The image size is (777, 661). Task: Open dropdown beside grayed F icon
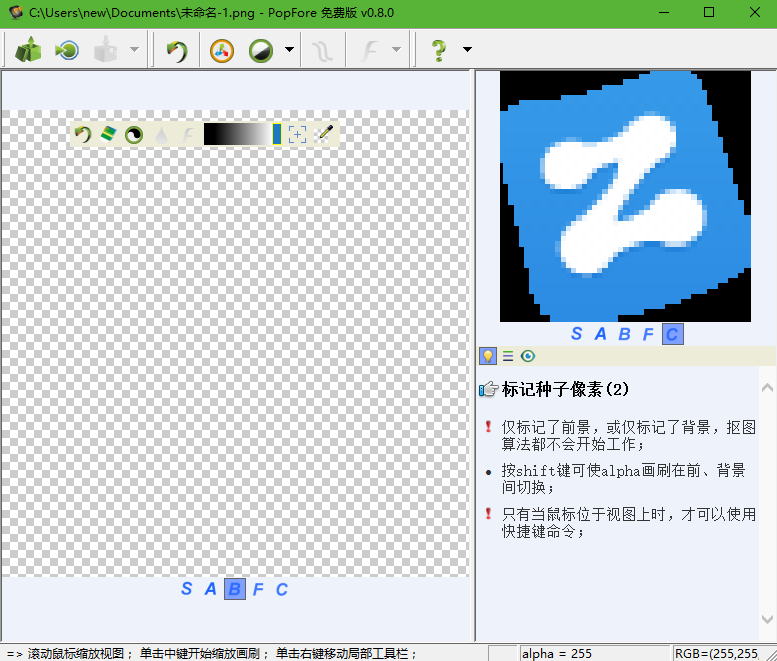[396, 50]
